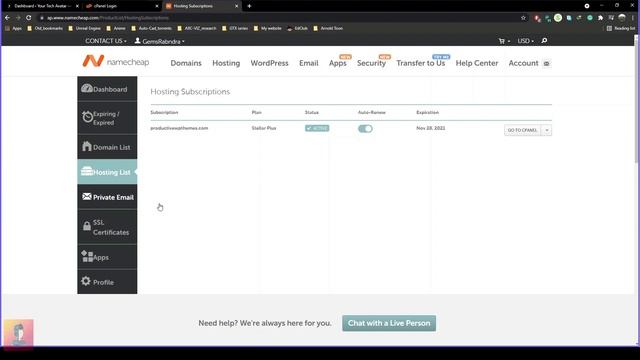Open Profile settings in sidebar
Screen dimensions: 640x360
point(107,282)
